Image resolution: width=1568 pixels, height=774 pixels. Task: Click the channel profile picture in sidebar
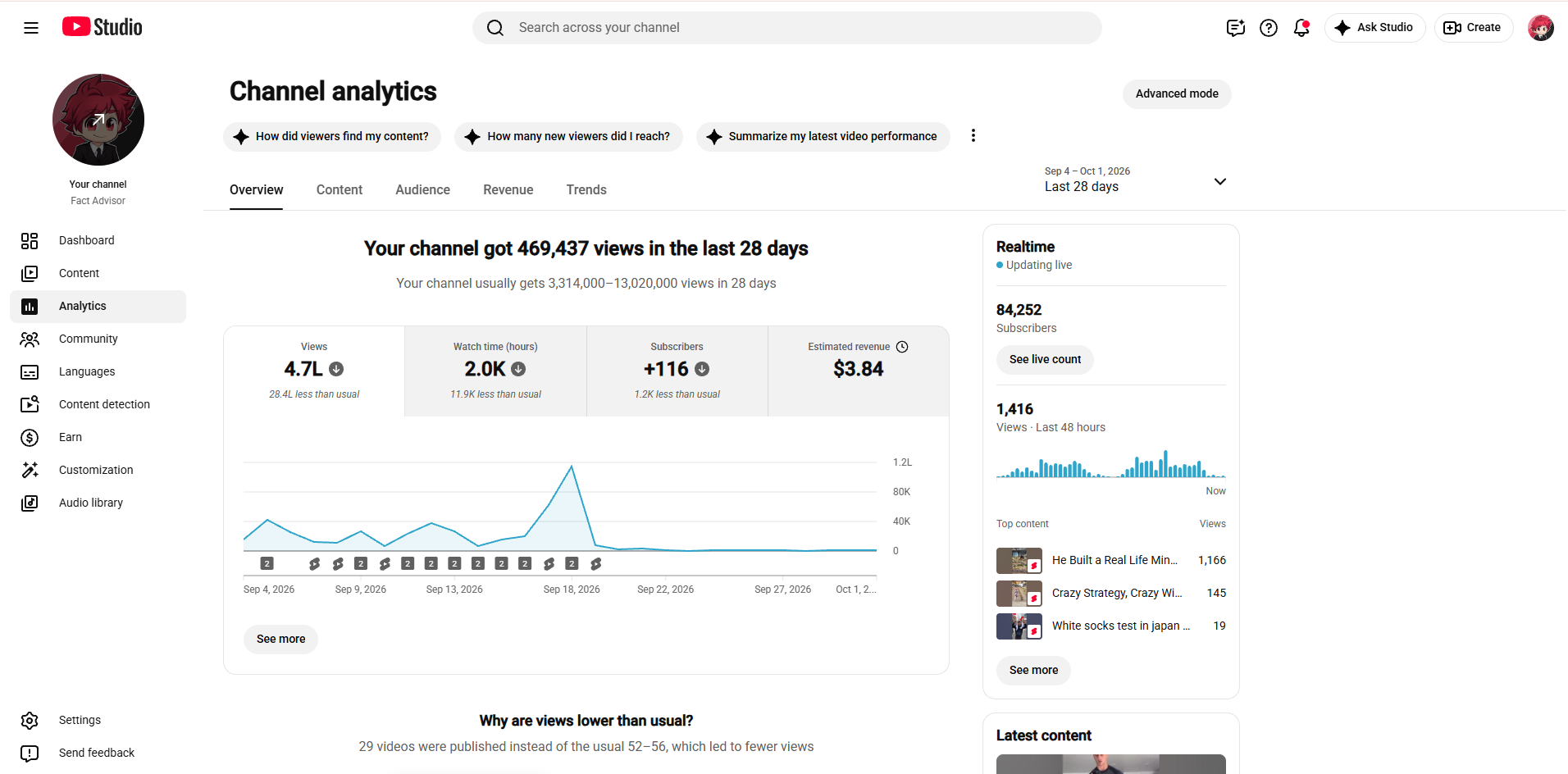[98, 120]
